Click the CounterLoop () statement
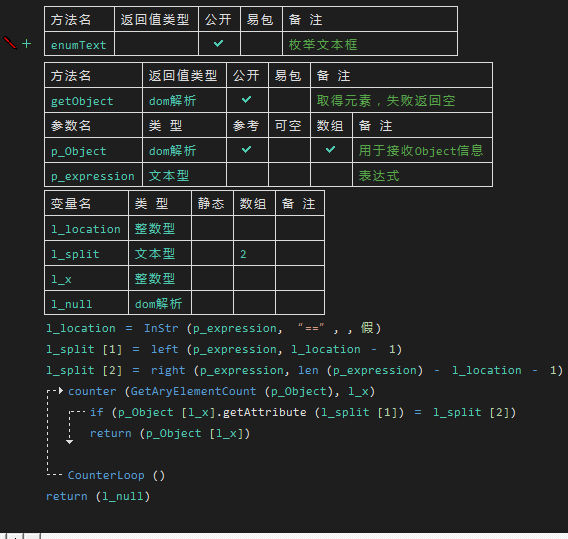Image resolution: width=568 pixels, height=539 pixels. point(116,475)
